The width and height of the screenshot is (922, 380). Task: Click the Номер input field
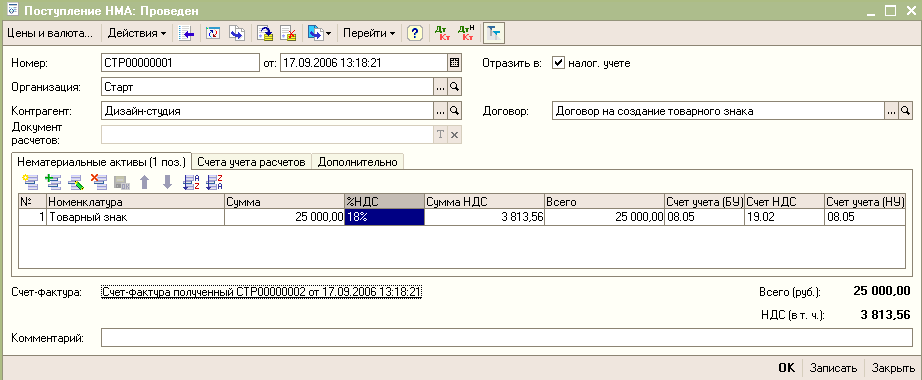point(180,62)
